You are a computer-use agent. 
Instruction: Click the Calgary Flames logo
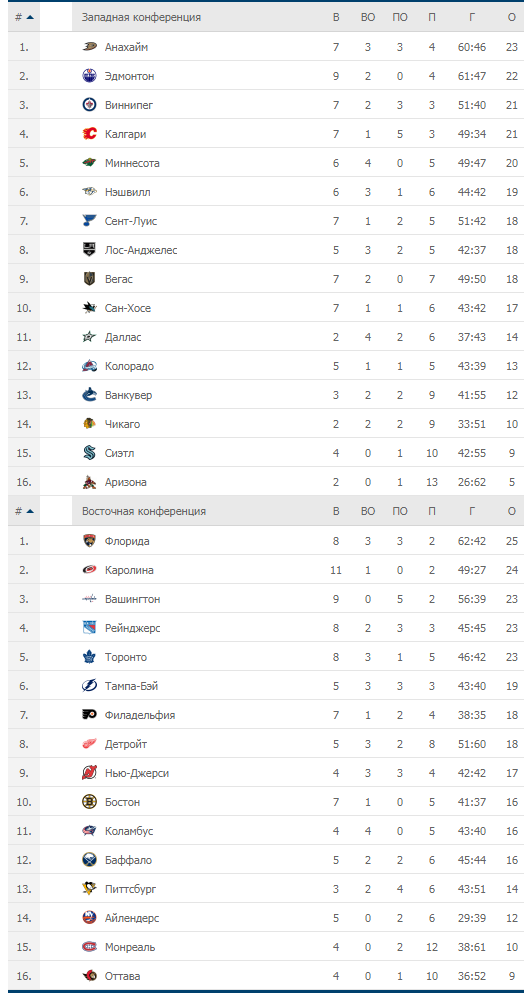click(x=89, y=134)
